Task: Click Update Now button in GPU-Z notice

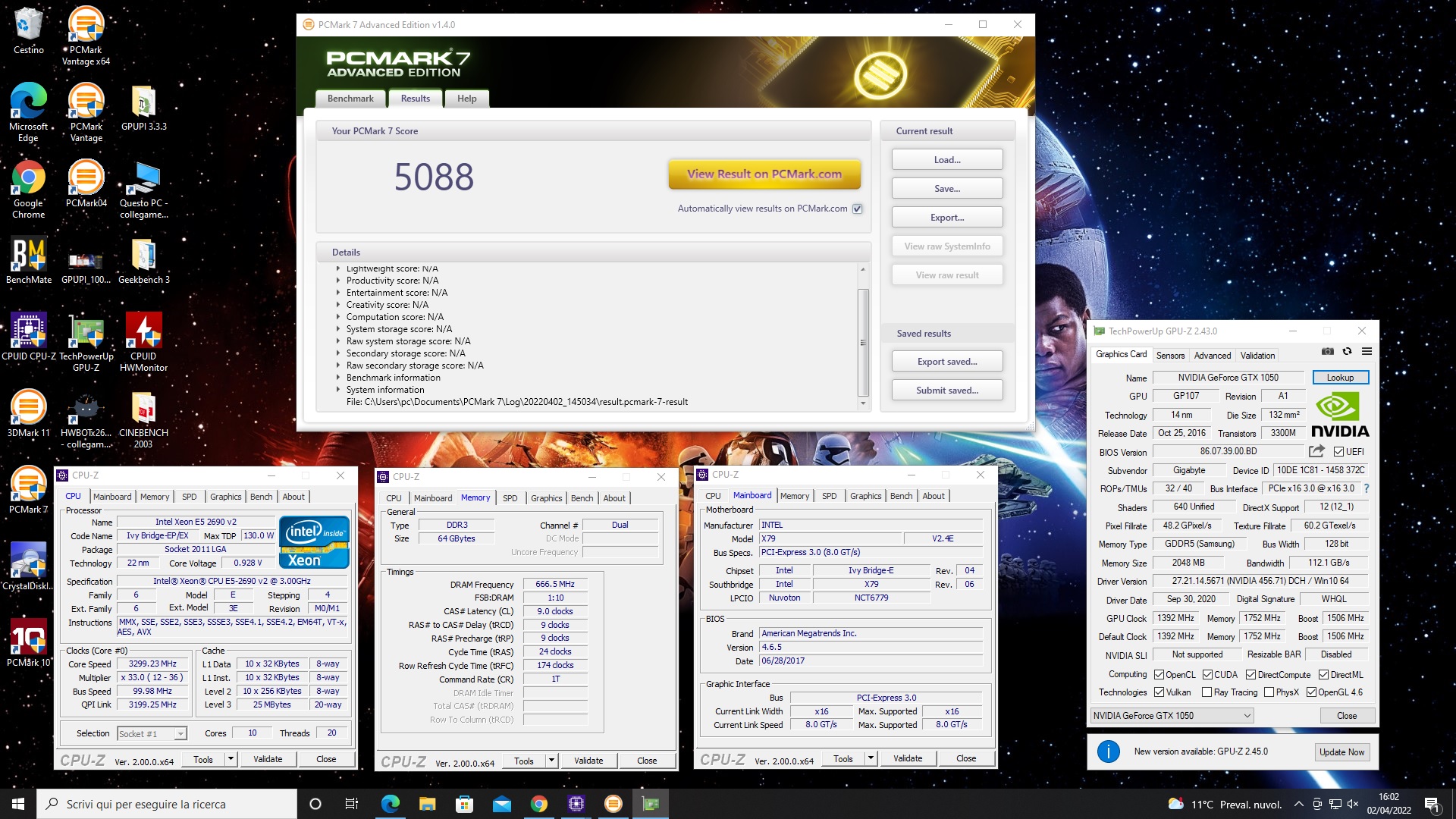Action: point(1341,752)
